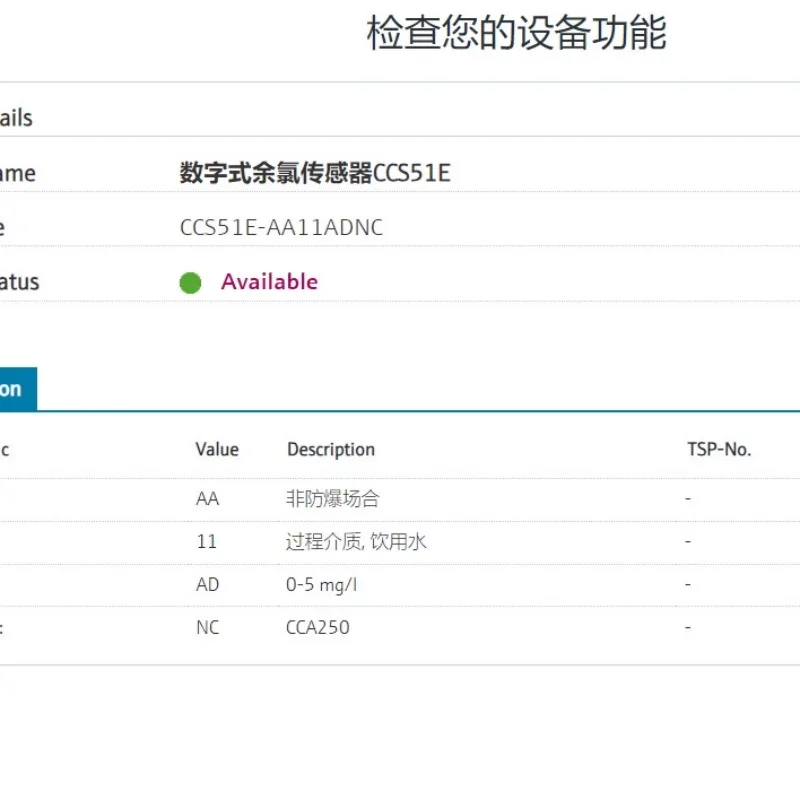Click the details section header
The image size is (800, 800).
point(16,118)
